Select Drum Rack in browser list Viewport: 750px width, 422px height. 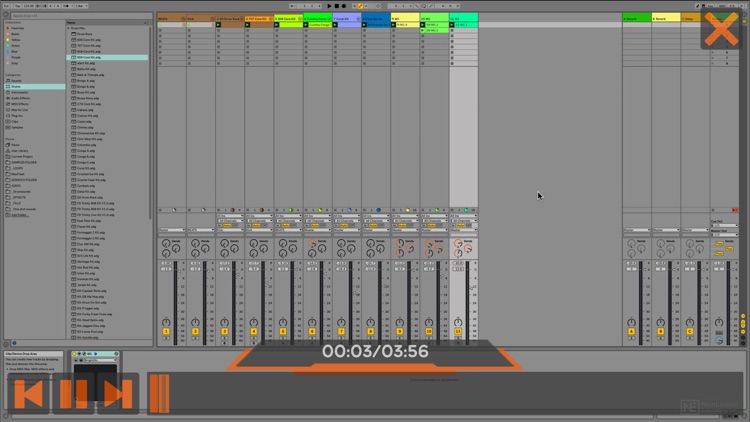click(x=85, y=34)
